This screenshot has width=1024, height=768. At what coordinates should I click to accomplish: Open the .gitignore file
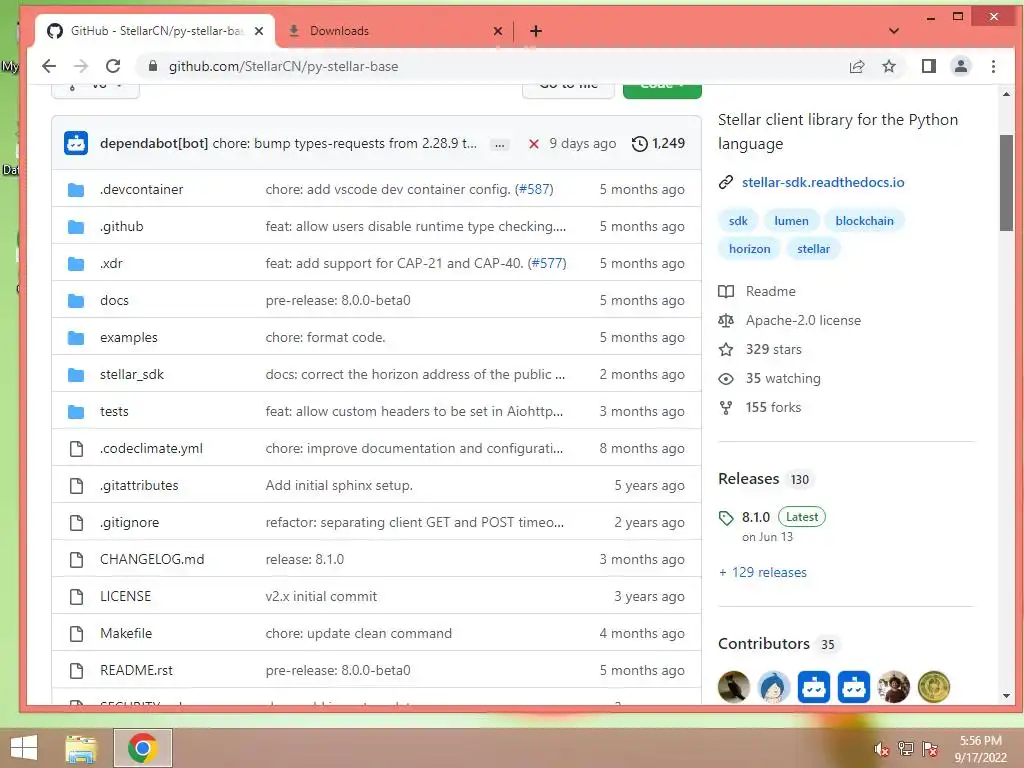click(x=129, y=522)
